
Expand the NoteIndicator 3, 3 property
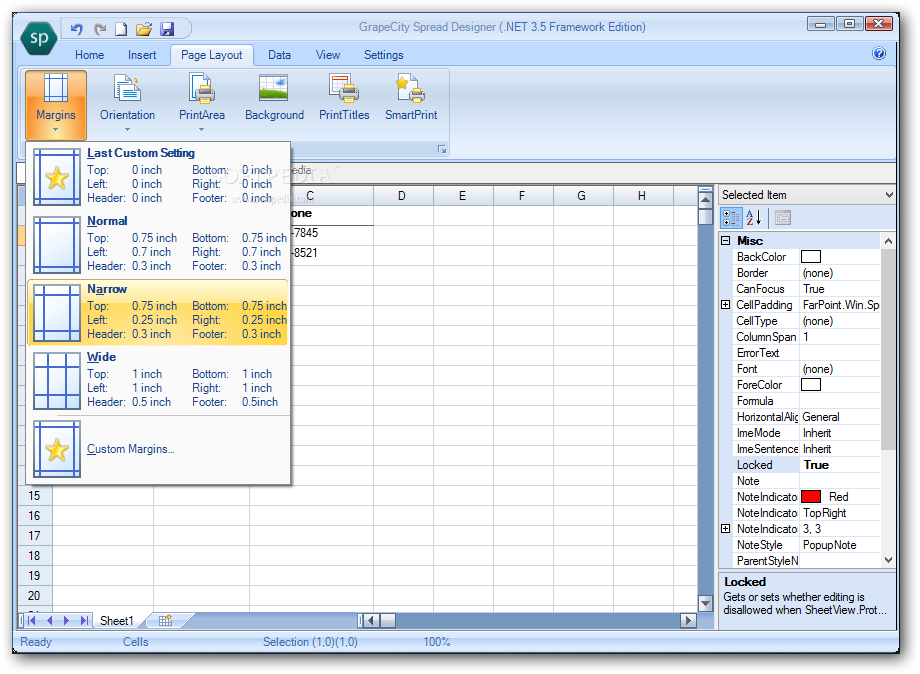tap(726, 529)
